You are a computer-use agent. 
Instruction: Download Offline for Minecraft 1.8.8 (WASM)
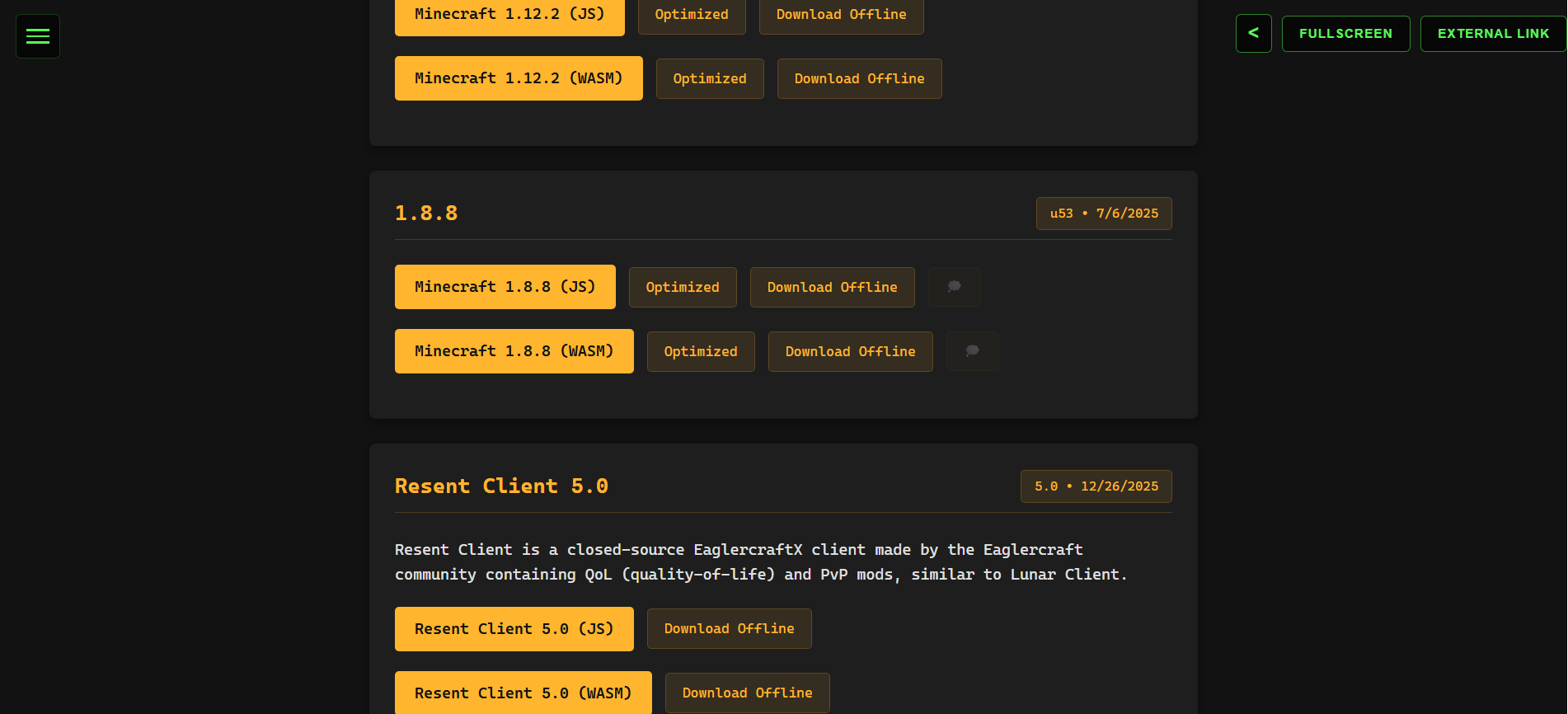coord(850,351)
